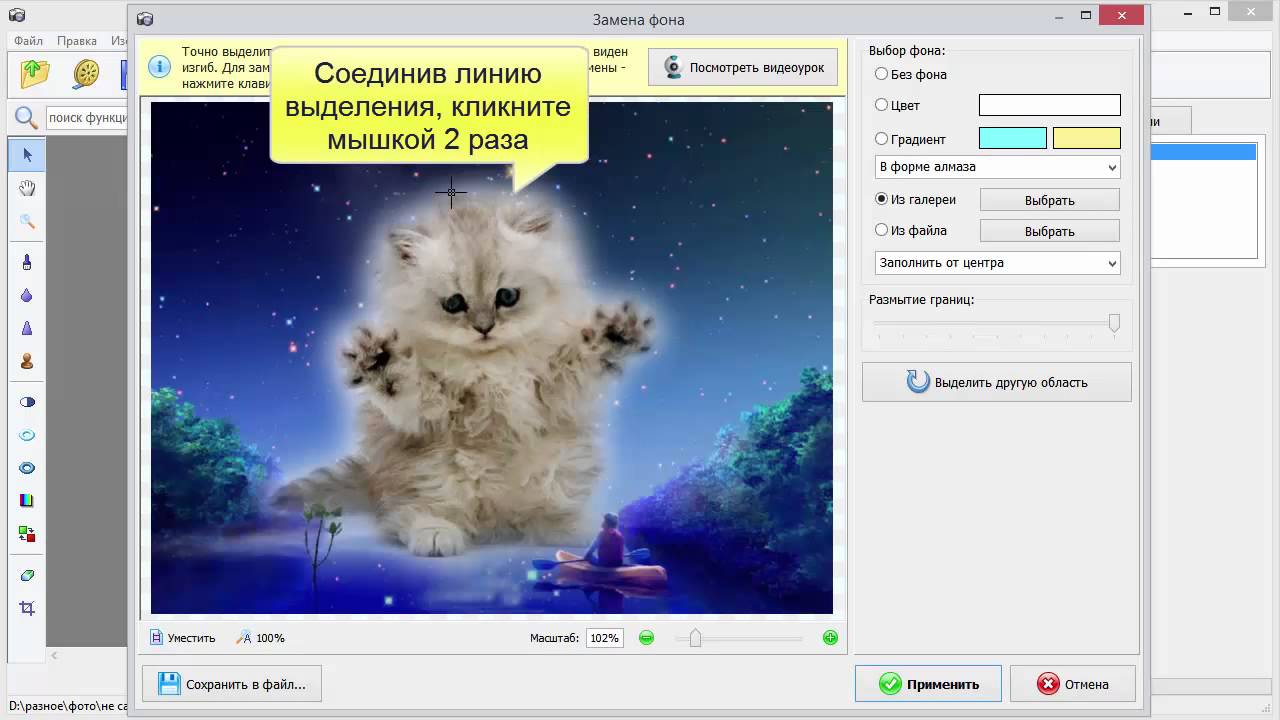Screen dimensions: 1280x720
Task: Select the 'Без фона' radio option
Action: 881,74
